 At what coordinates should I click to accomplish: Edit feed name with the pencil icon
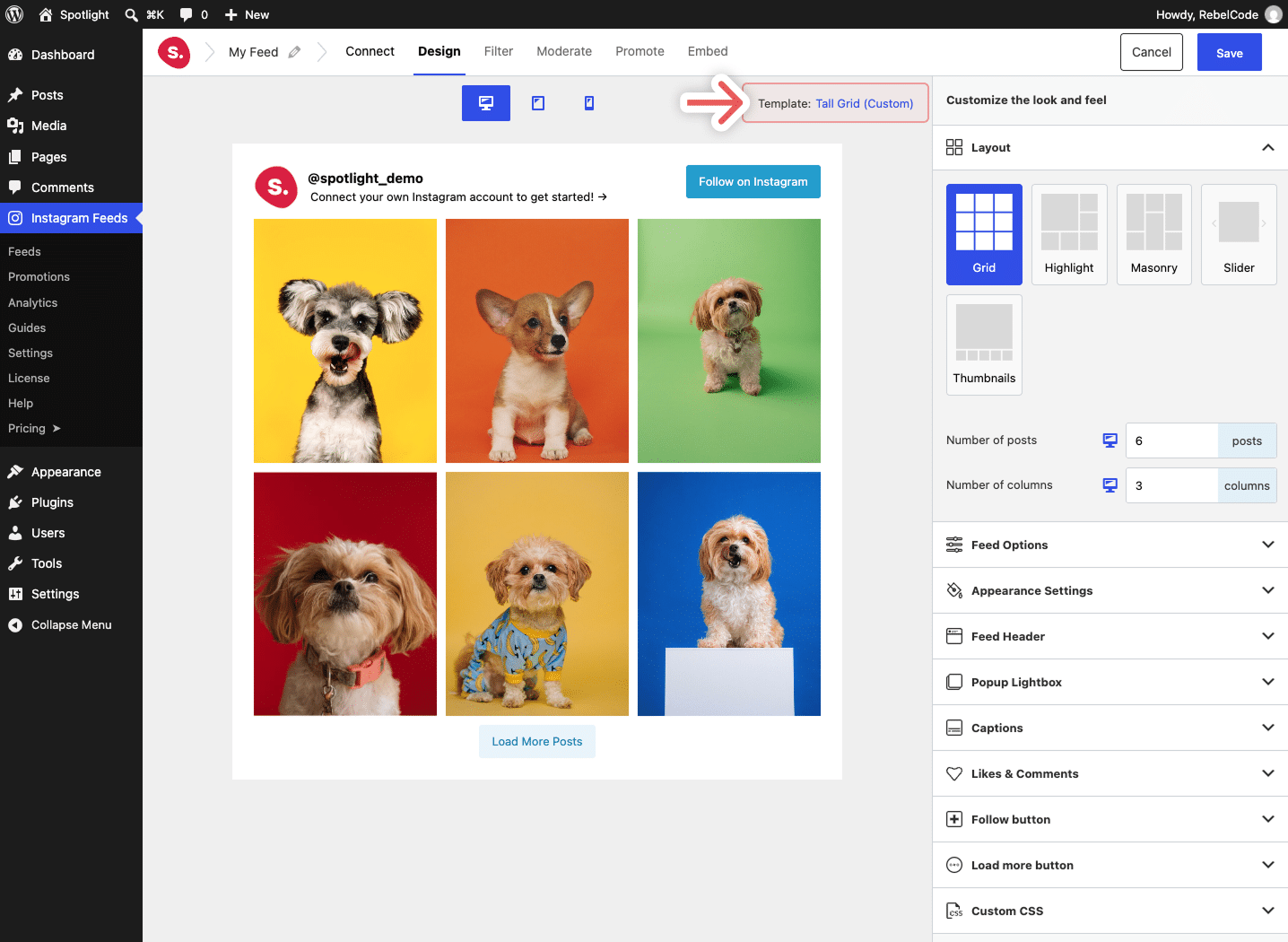(294, 52)
